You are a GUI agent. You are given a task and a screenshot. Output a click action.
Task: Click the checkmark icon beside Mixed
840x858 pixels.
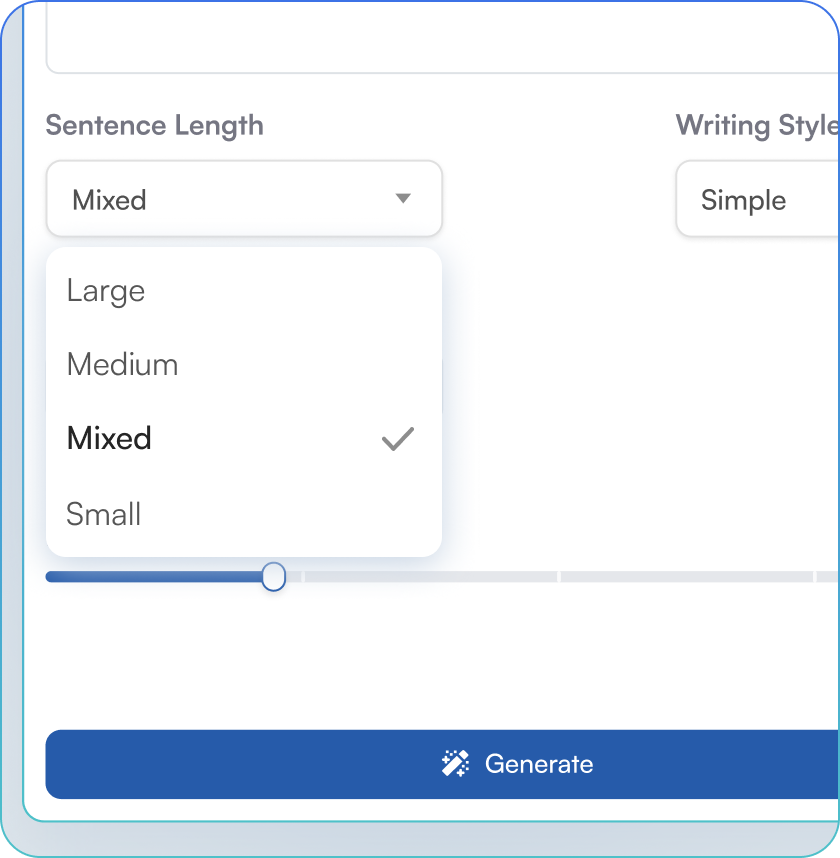[398, 439]
